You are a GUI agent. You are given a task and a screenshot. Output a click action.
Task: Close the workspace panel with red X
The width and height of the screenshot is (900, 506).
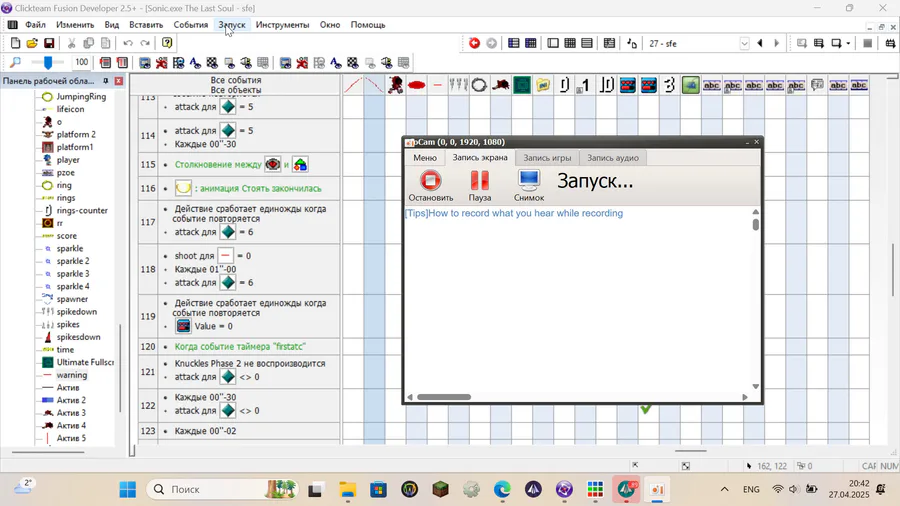click(119, 81)
